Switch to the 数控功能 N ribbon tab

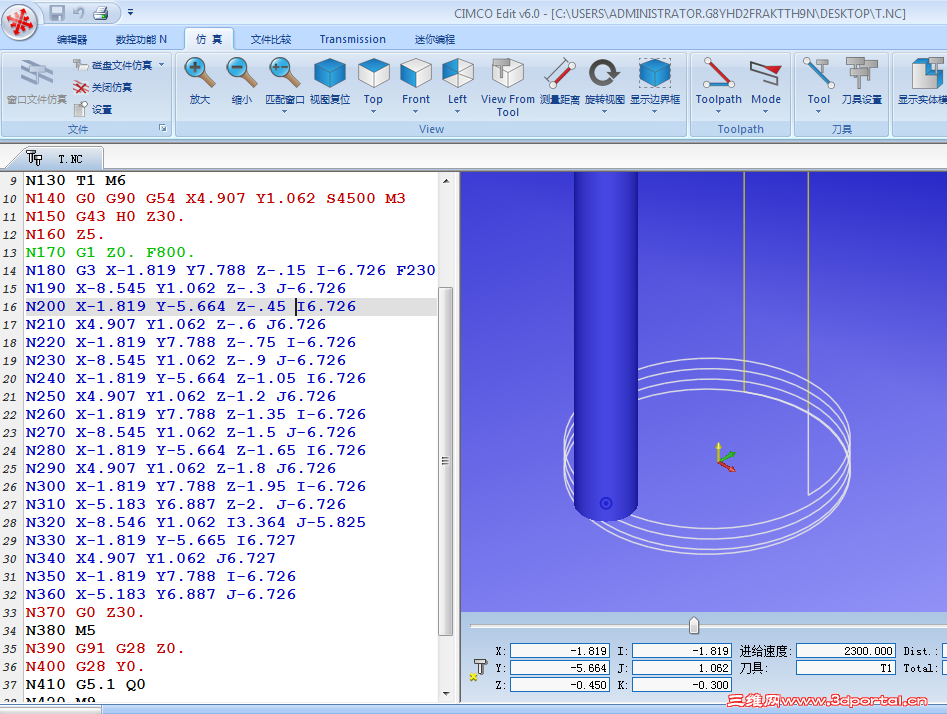coord(141,39)
